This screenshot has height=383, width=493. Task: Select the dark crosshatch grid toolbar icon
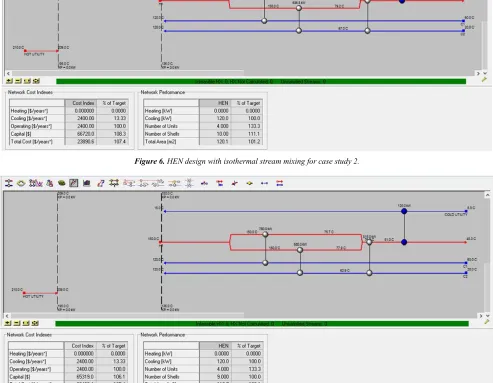pos(114,183)
